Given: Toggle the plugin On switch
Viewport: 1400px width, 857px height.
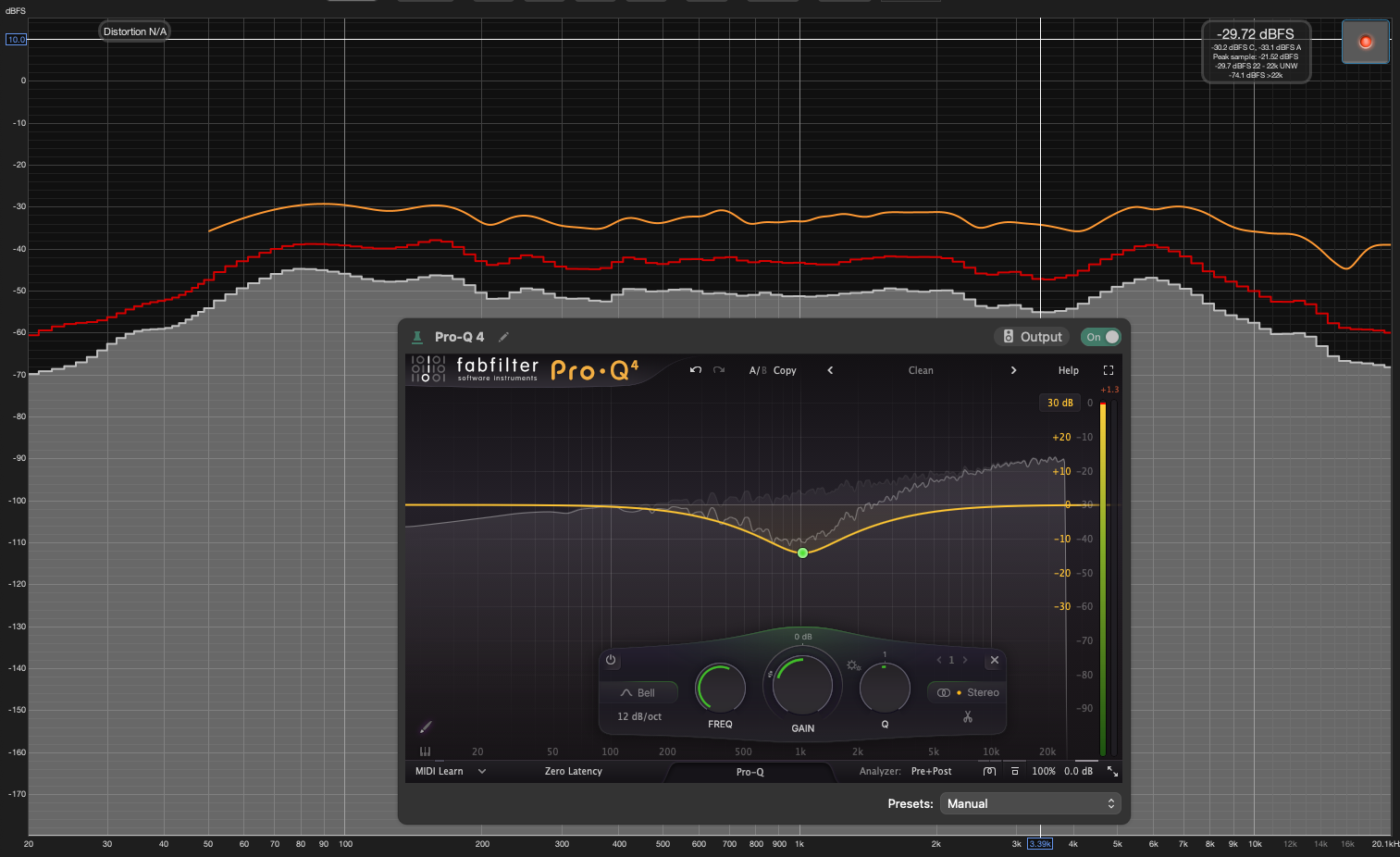Looking at the screenshot, I should [1101, 337].
